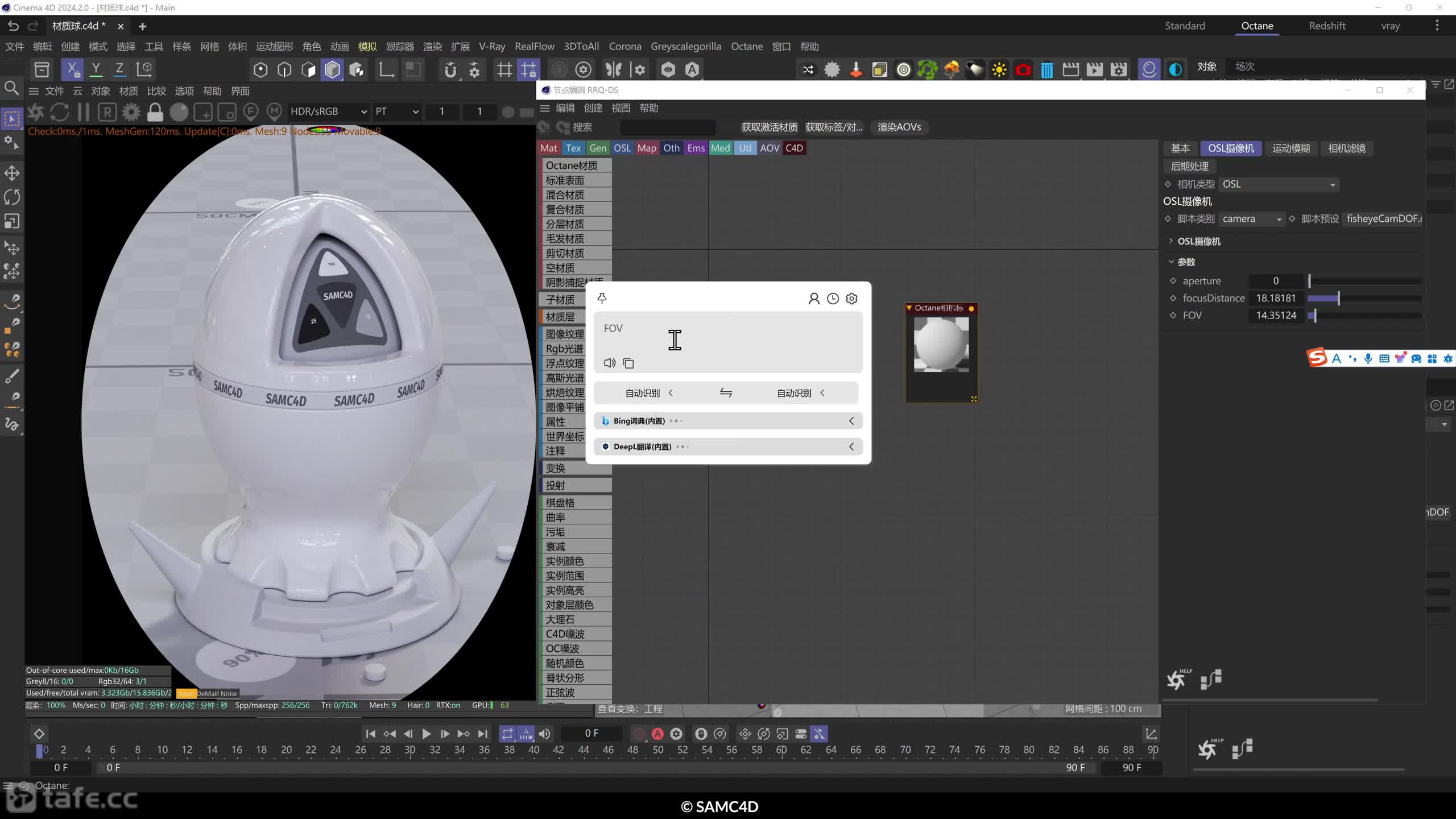The height and width of the screenshot is (819, 1456).
Task: Add a 棋盘格 node from list
Action: (x=576, y=503)
